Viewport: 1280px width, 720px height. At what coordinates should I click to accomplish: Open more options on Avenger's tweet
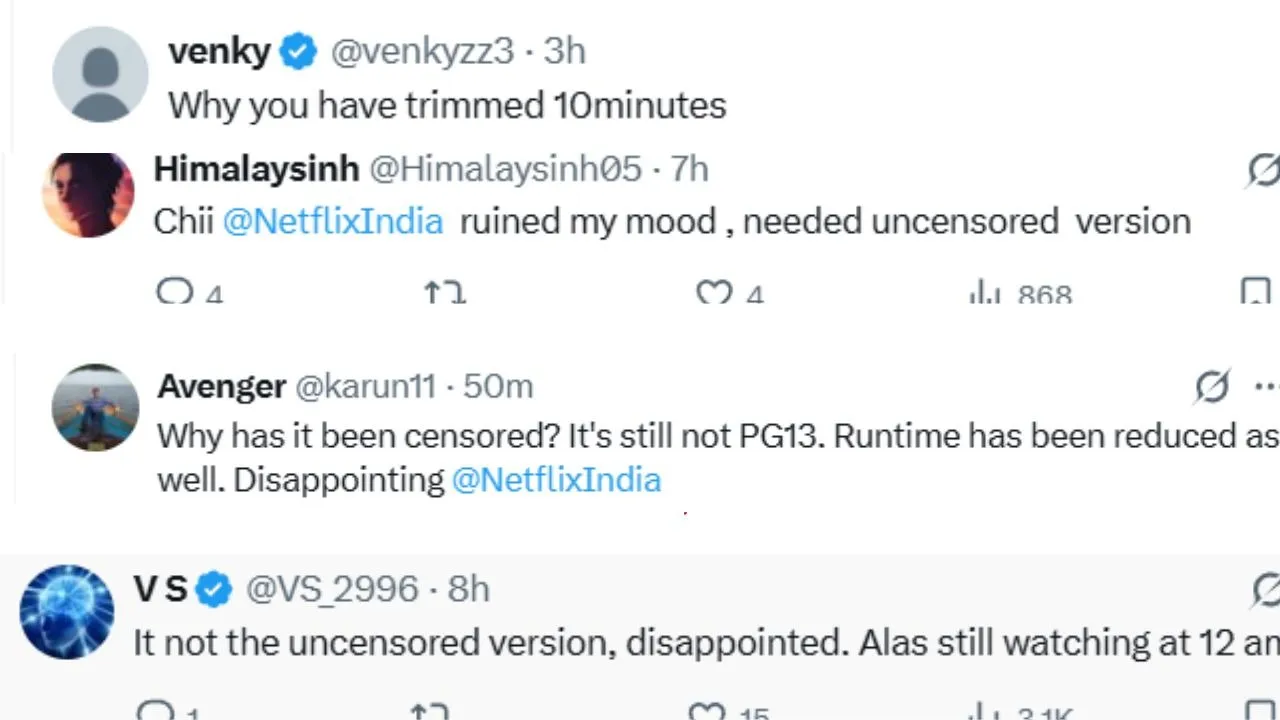(1266, 386)
